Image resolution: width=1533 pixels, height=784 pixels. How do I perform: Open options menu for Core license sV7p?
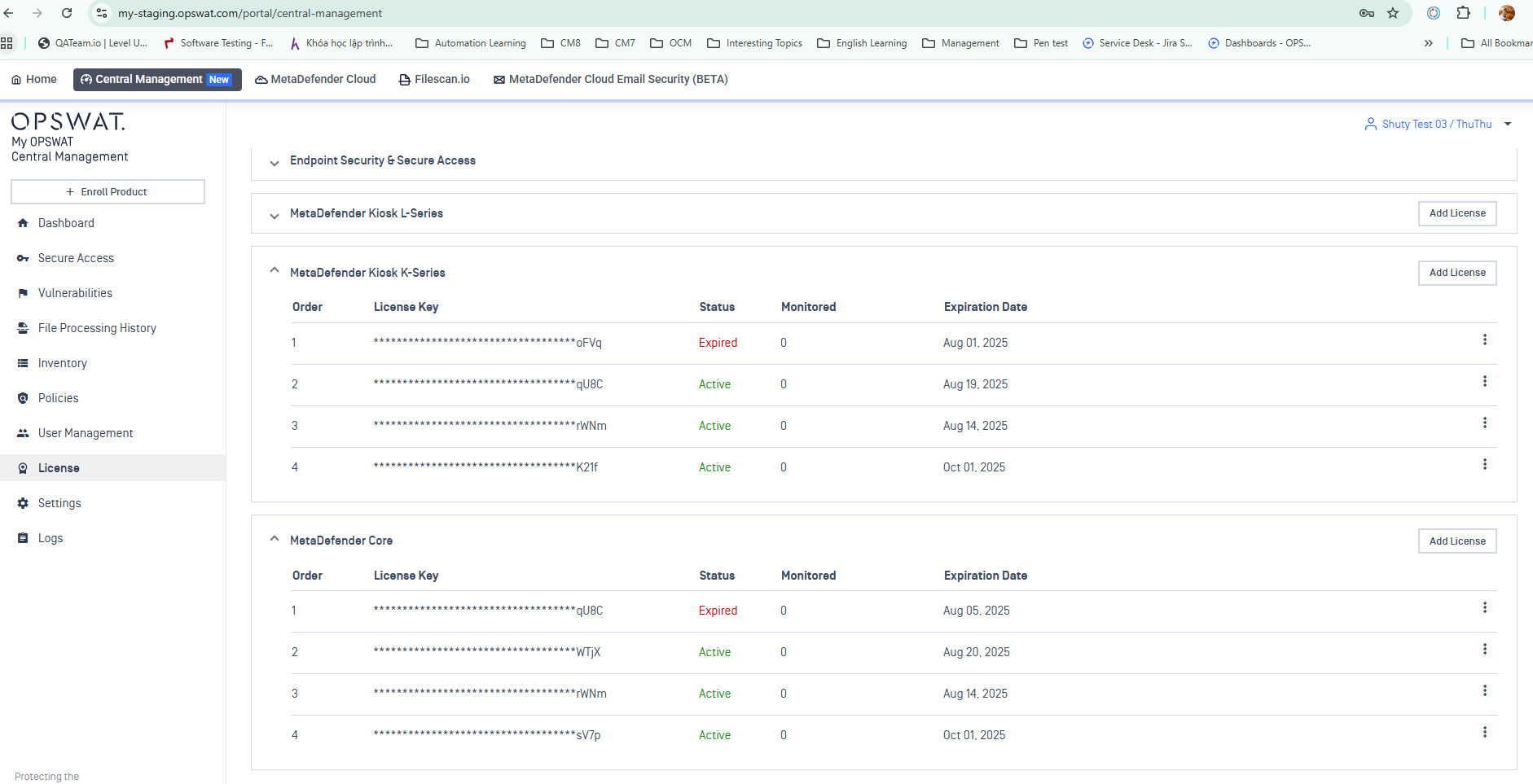pyautogui.click(x=1485, y=733)
